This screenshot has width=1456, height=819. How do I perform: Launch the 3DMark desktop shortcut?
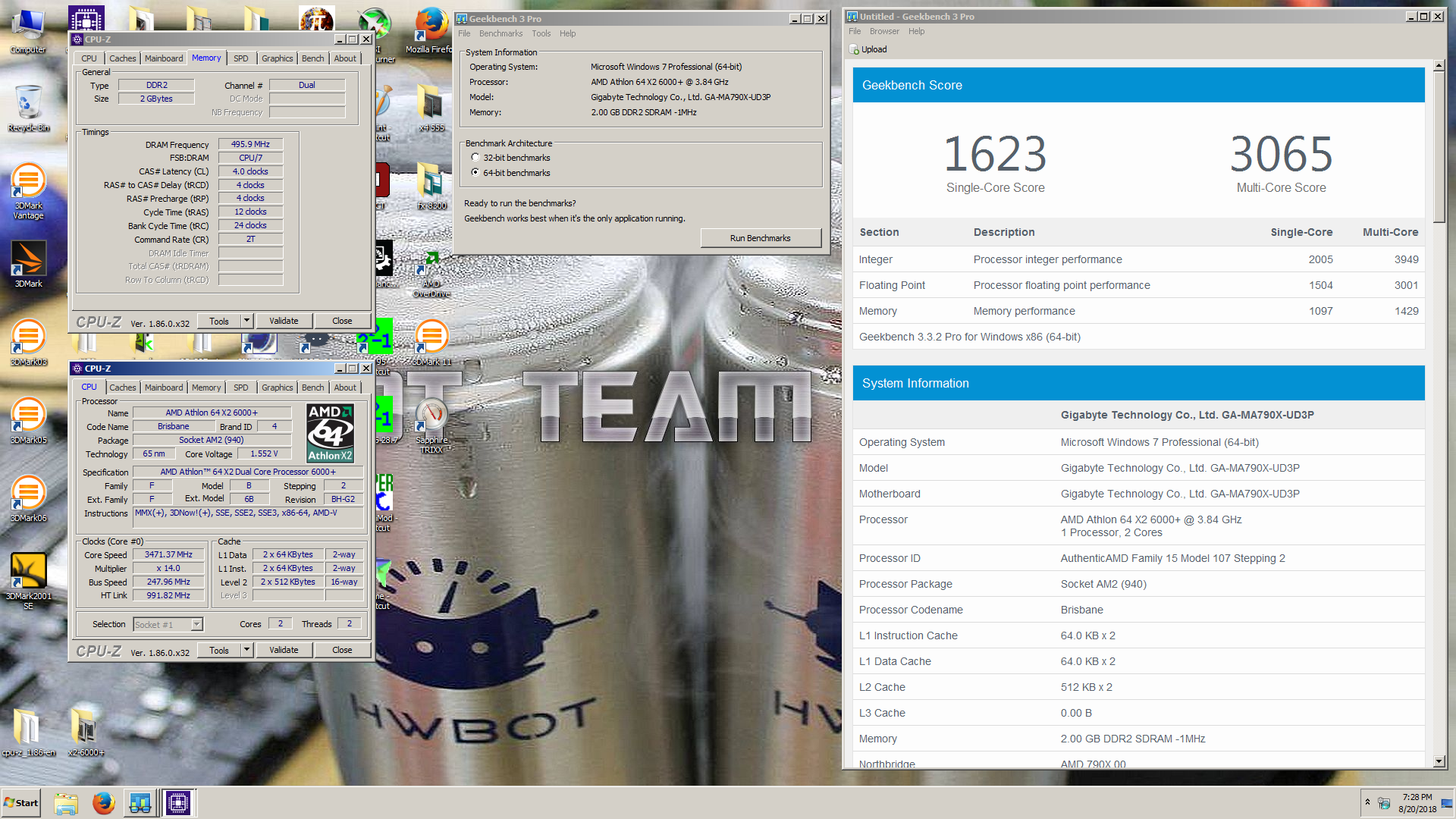click(28, 264)
